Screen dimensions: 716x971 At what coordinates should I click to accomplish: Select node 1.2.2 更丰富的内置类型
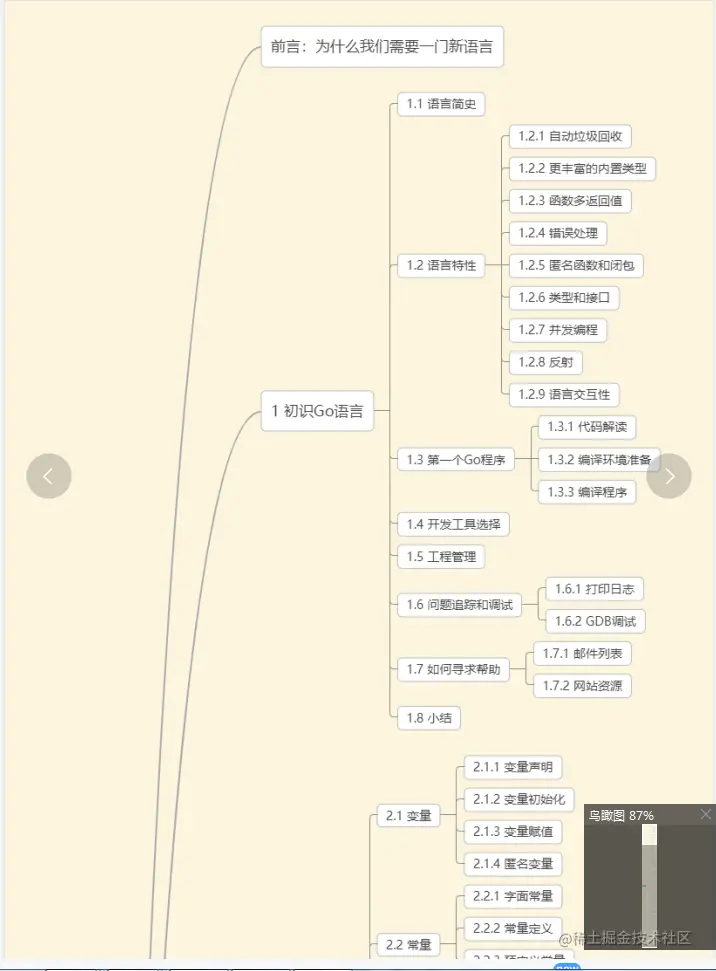point(582,168)
